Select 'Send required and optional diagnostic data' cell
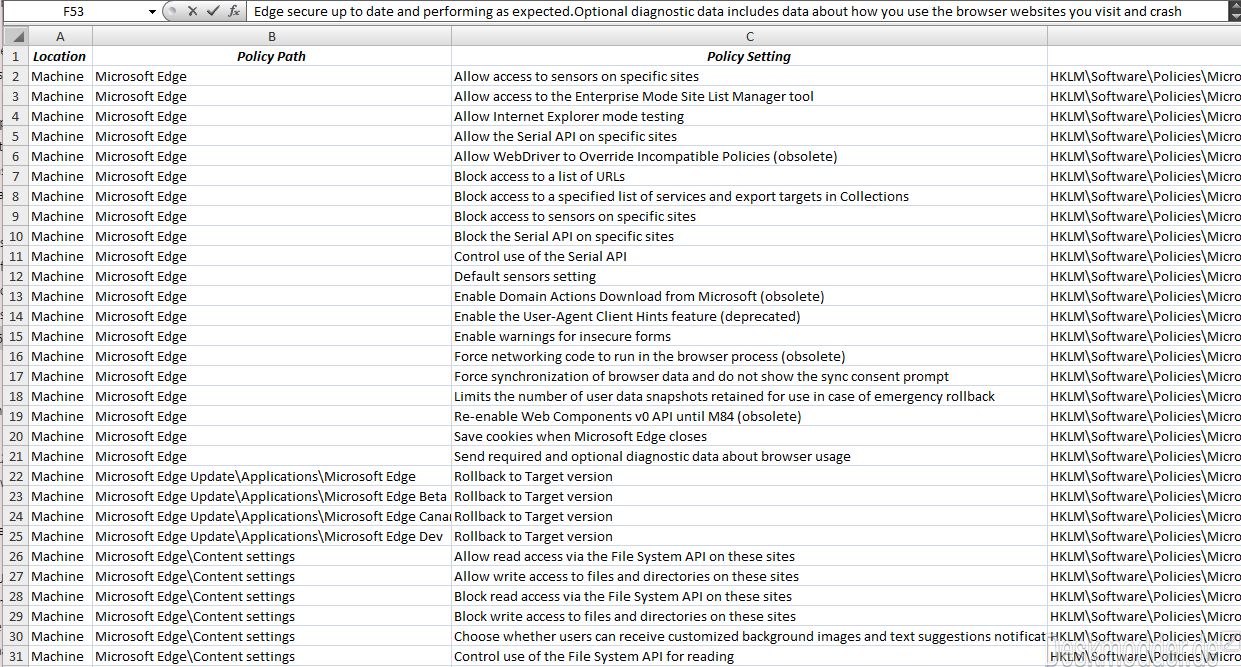 749,456
